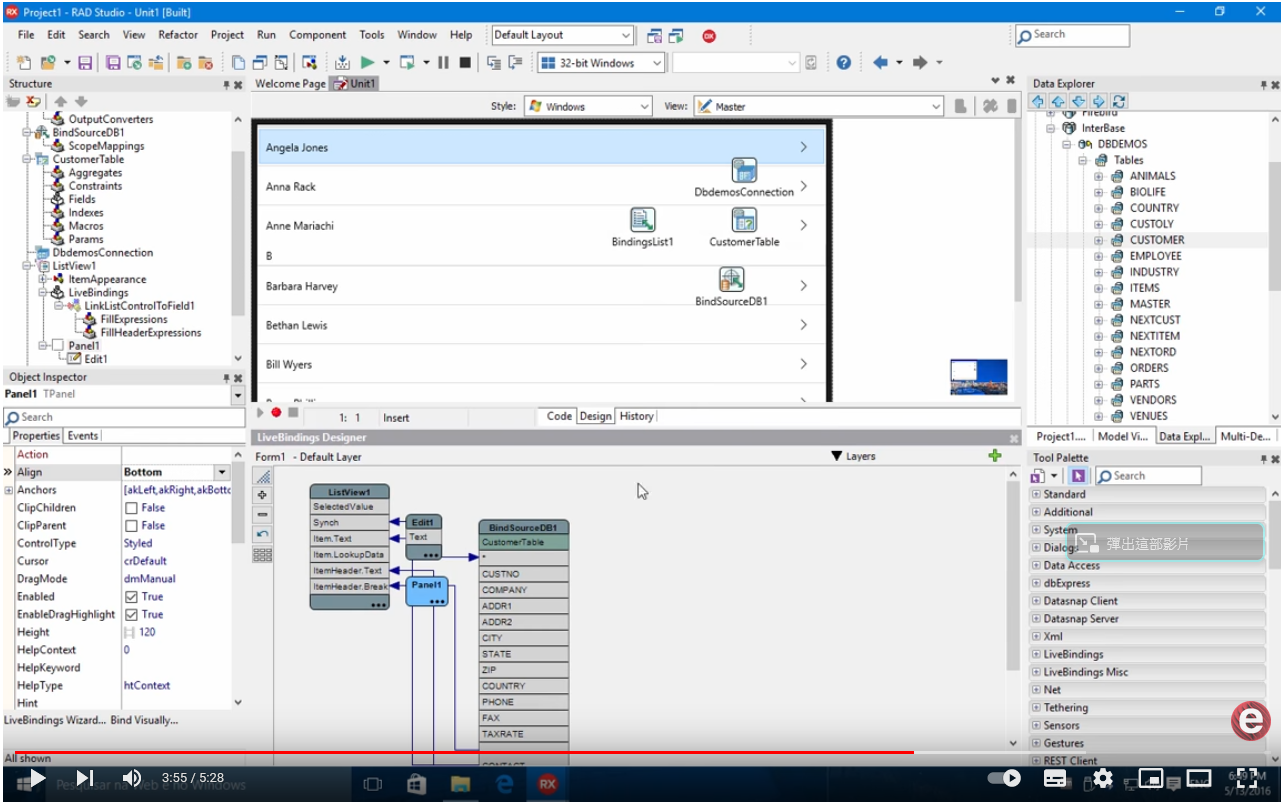This screenshot has height=804, width=1281.
Task: Click the Panel1 node ellipsis in designer
Action: (x=437, y=601)
